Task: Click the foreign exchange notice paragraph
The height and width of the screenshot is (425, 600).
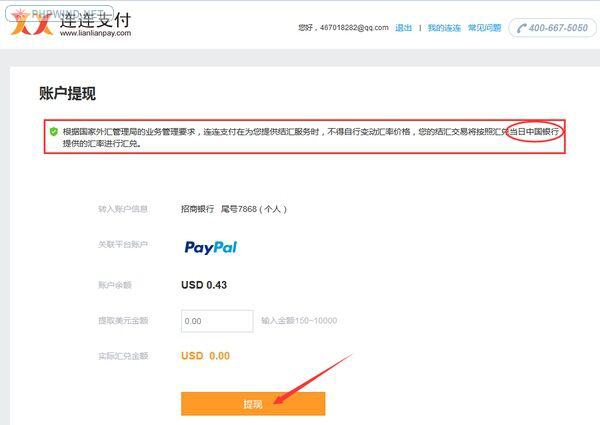Action: pyautogui.click(x=311, y=137)
